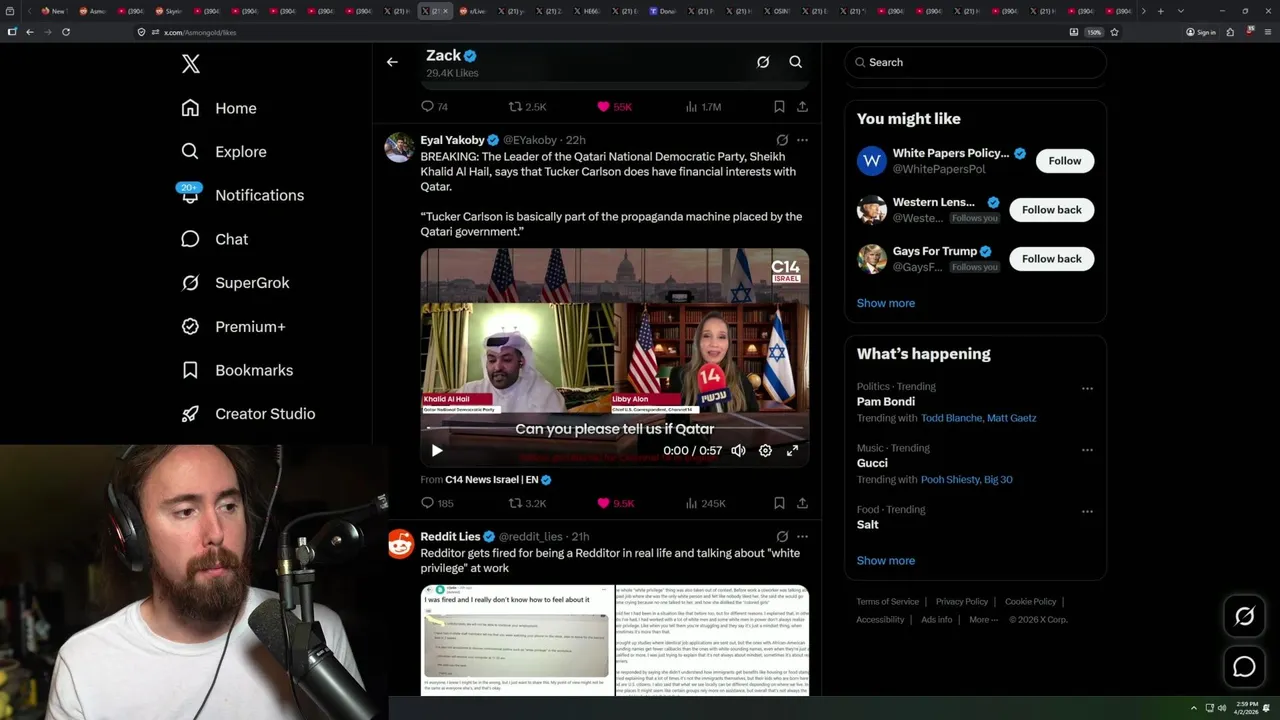Click Grok icon in Zack profile header
The width and height of the screenshot is (1280, 720).
763,62
